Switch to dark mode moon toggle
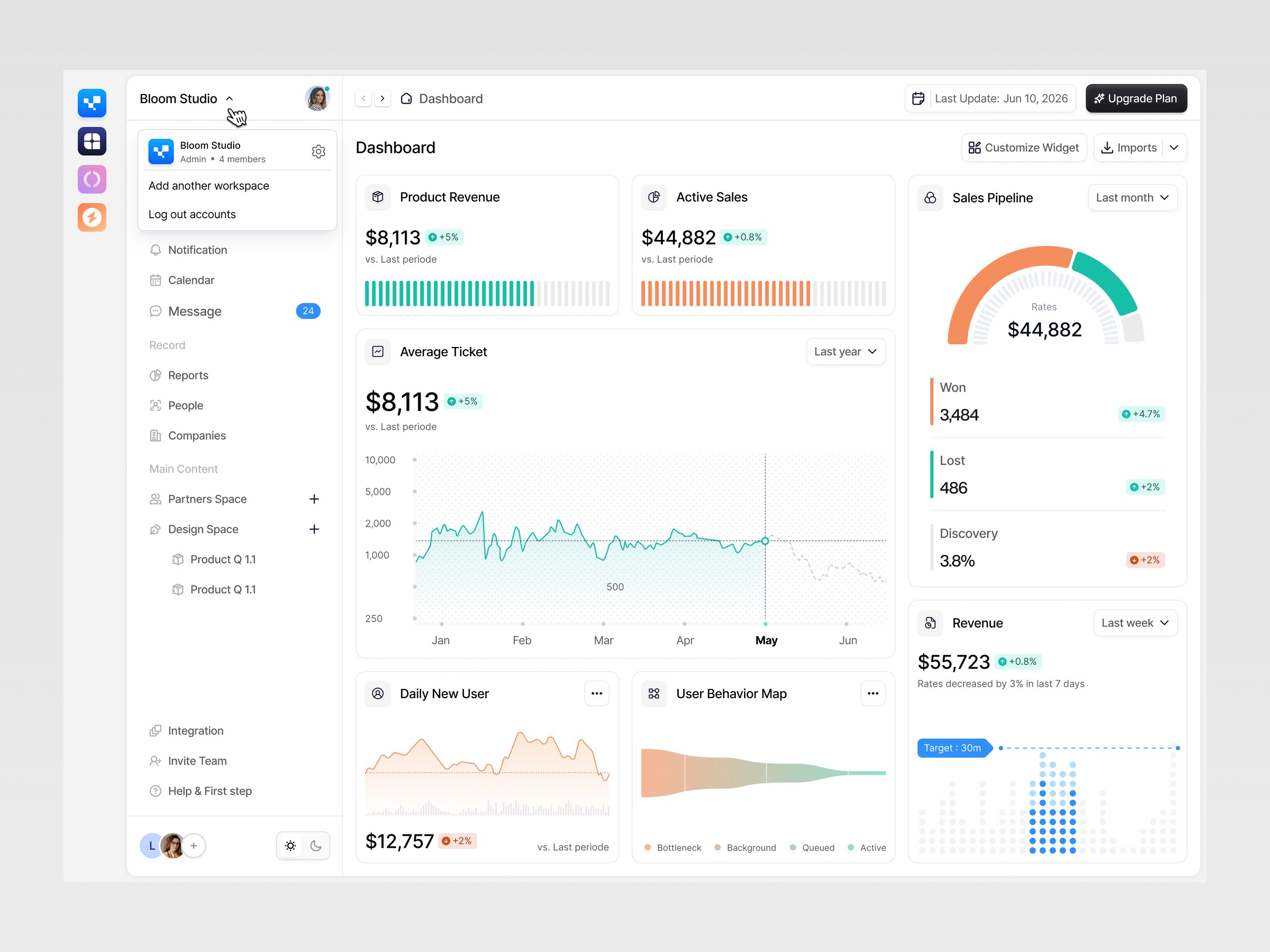Viewport: 1270px width, 952px height. coord(316,846)
